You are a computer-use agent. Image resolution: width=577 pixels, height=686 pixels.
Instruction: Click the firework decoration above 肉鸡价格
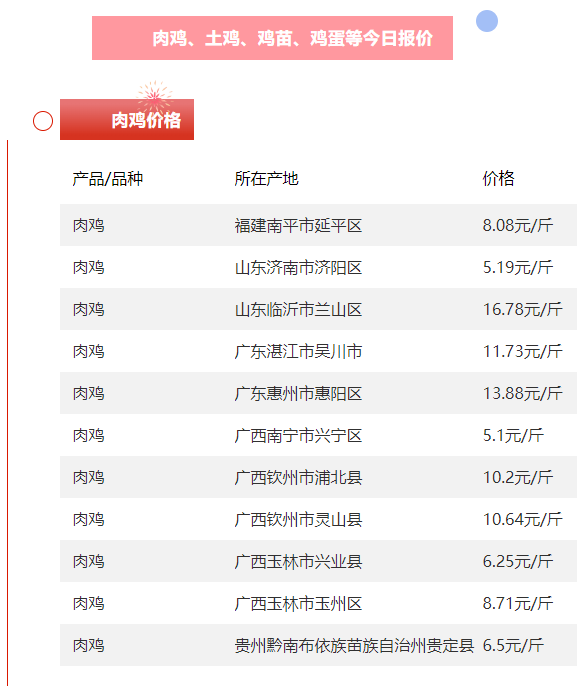(154, 94)
